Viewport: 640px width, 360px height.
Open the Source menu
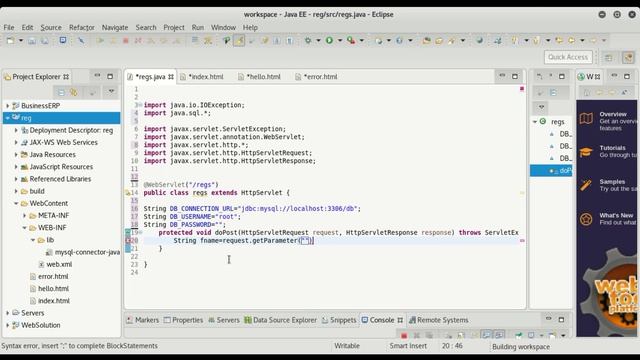click(51, 27)
